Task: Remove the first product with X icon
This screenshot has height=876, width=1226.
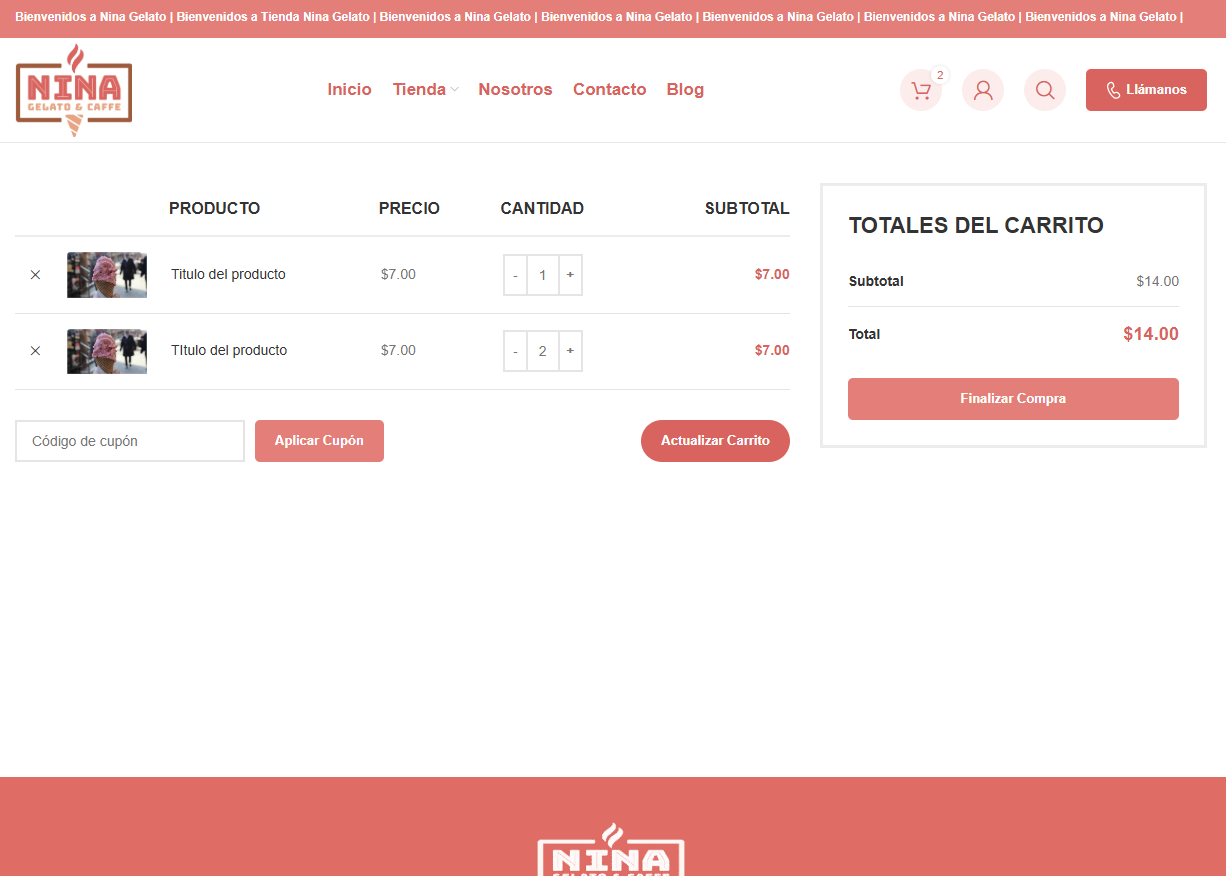Action: [35, 275]
